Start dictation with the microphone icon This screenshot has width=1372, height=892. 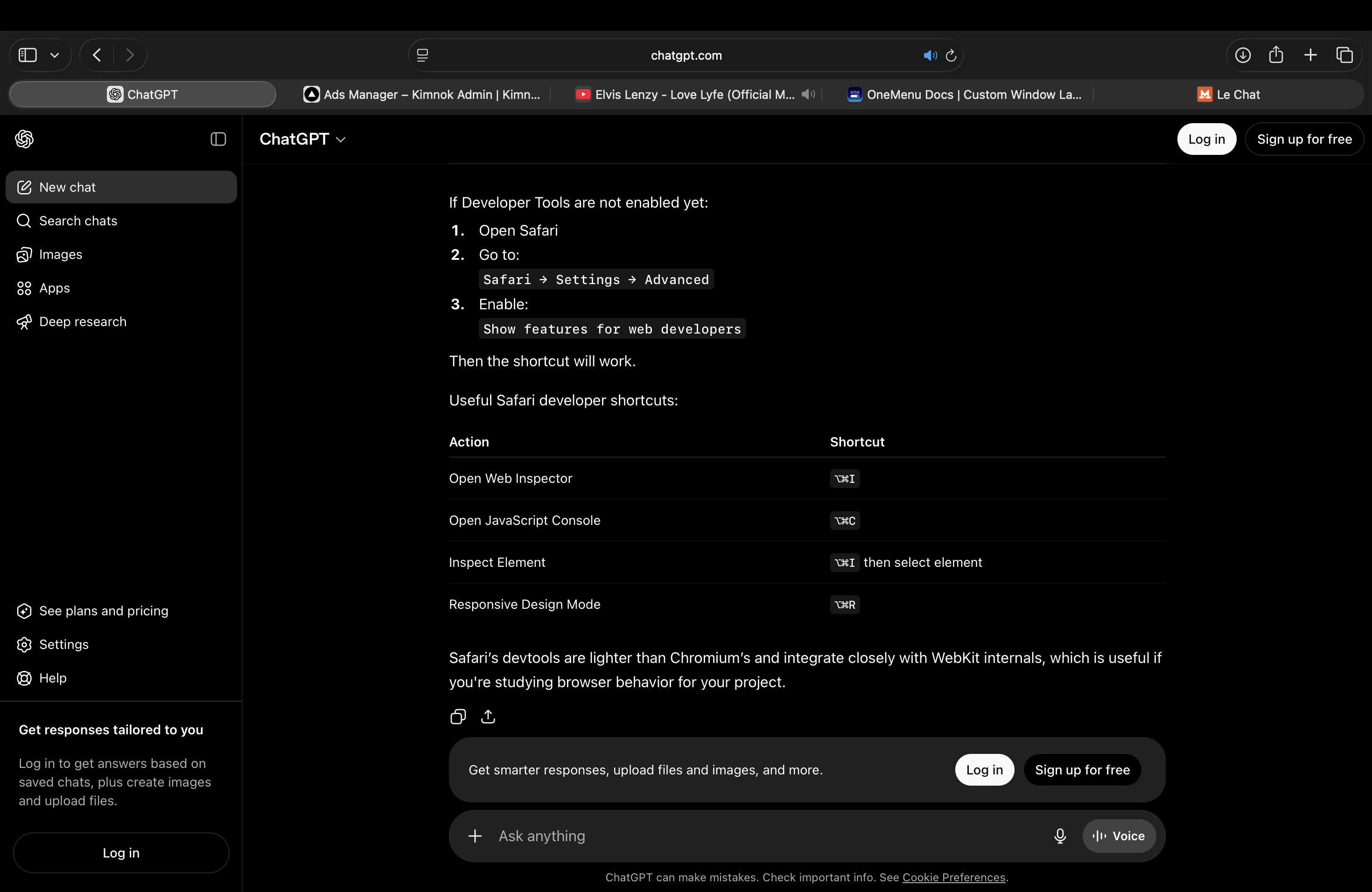pos(1059,836)
